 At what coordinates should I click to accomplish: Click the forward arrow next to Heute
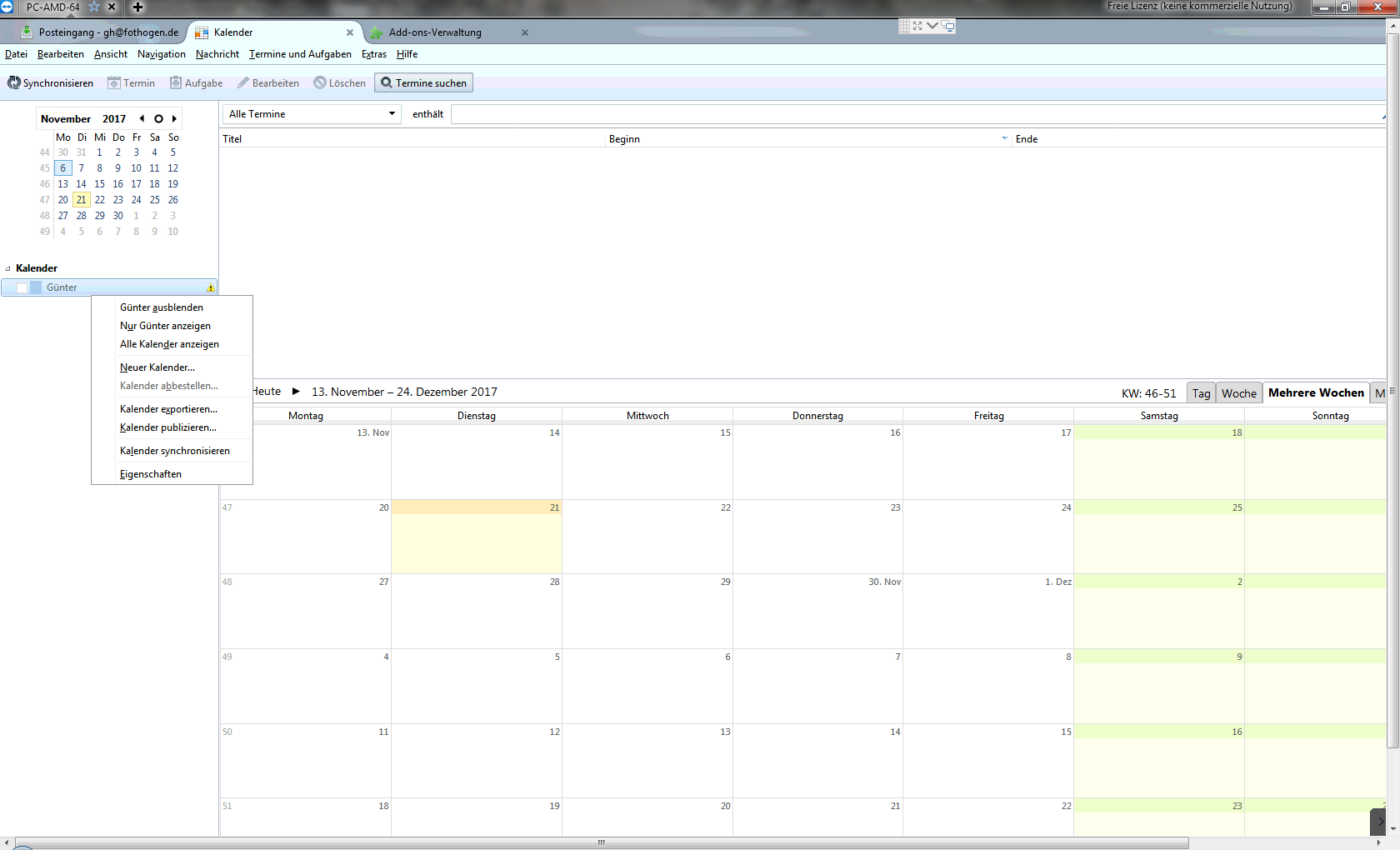296,392
